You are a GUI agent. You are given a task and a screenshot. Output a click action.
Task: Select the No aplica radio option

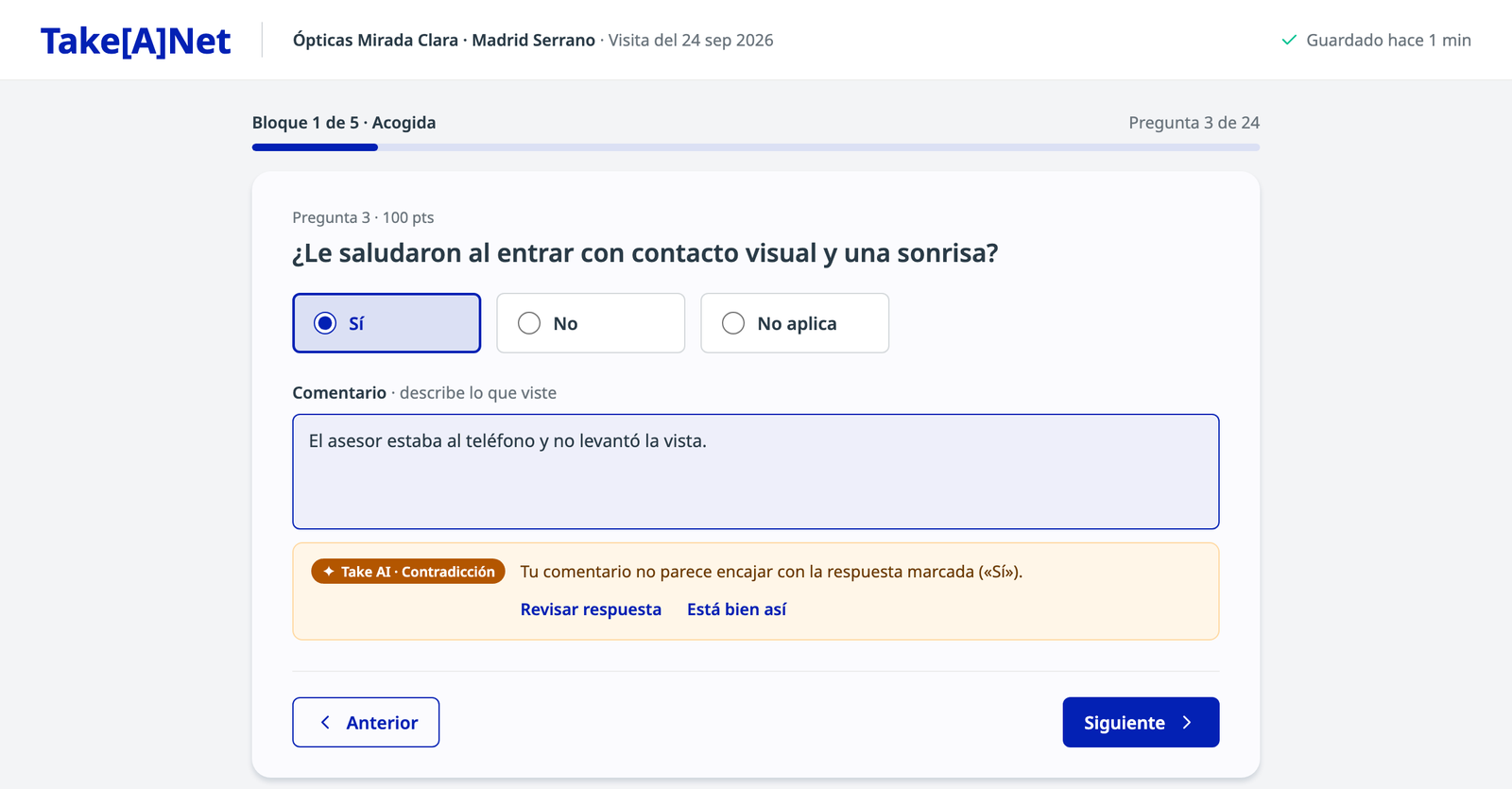[795, 323]
